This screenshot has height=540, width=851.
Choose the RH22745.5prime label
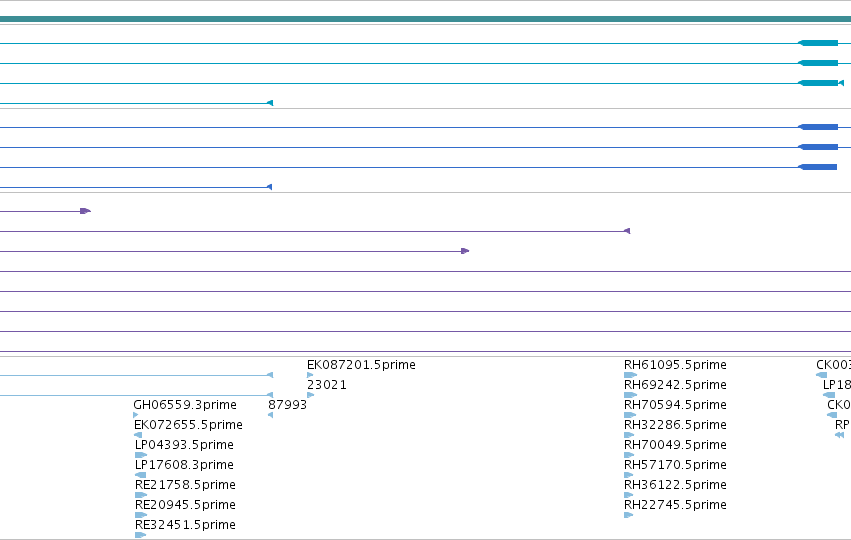[x=675, y=505]
